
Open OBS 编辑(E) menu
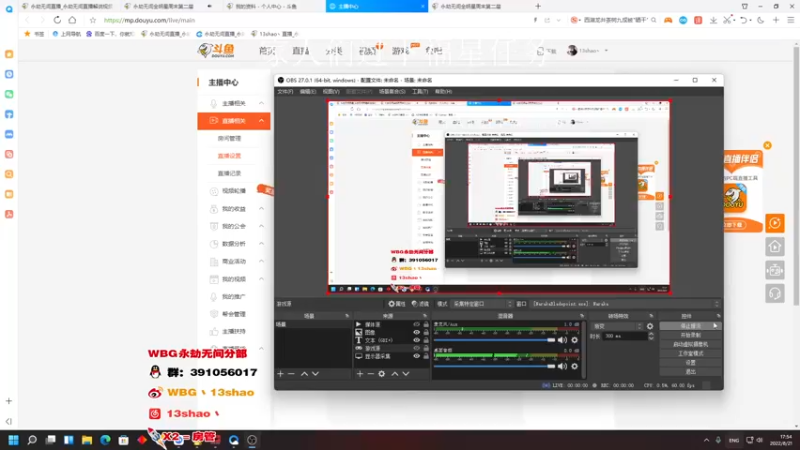308,92
